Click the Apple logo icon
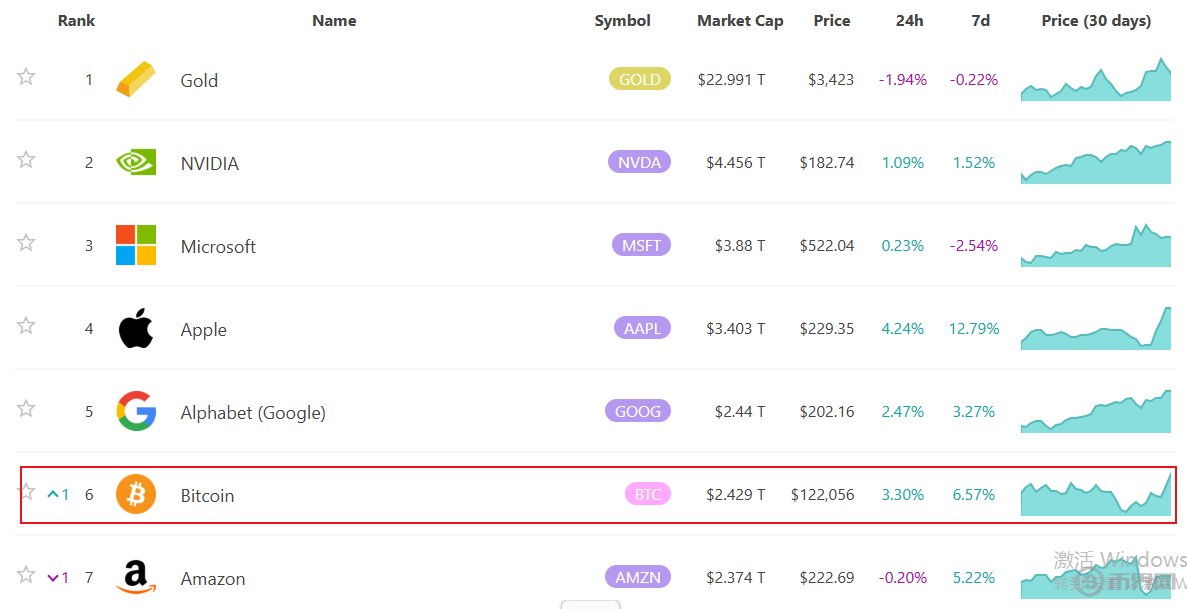The image size is (1187, 609). (136, 328)
